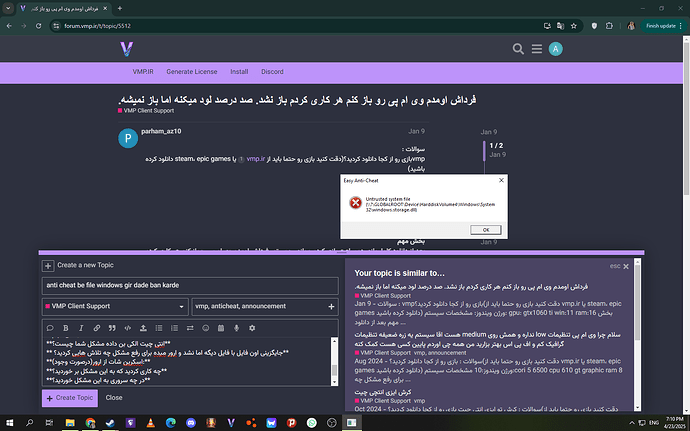This screenshot has width=690, height=431.
Task: Open the forum search magnifier icon
Action: click(518, 49)
